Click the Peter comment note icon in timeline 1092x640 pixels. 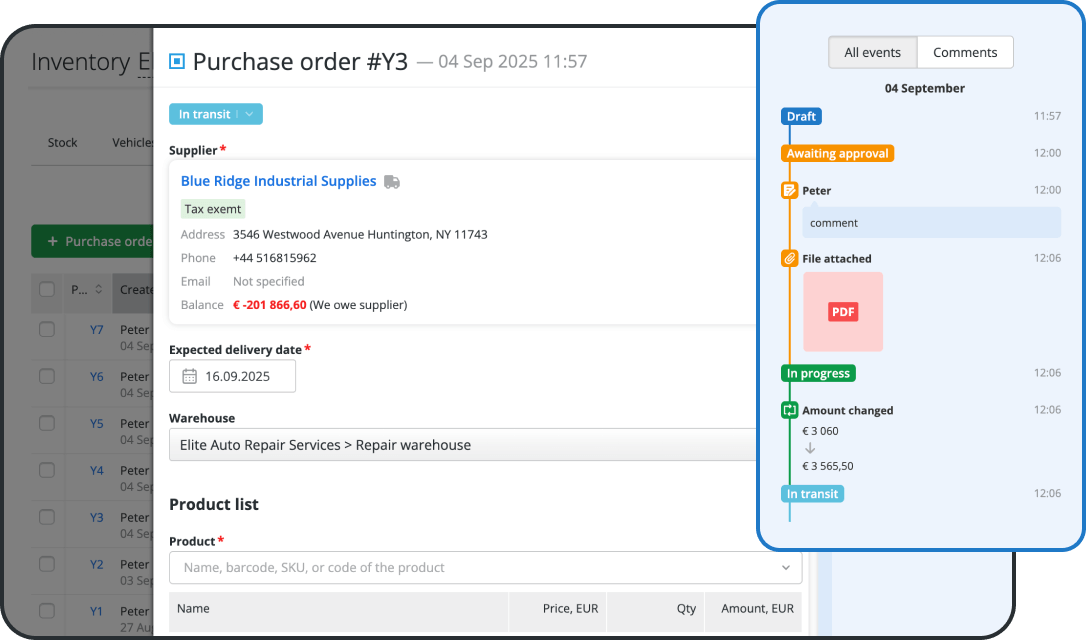789,190
